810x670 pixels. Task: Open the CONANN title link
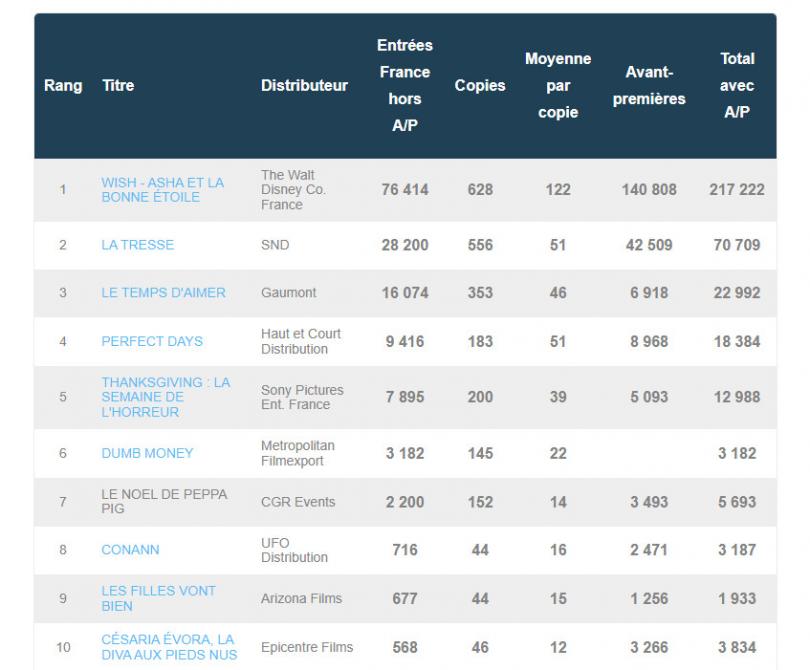(x=130, y=550)
